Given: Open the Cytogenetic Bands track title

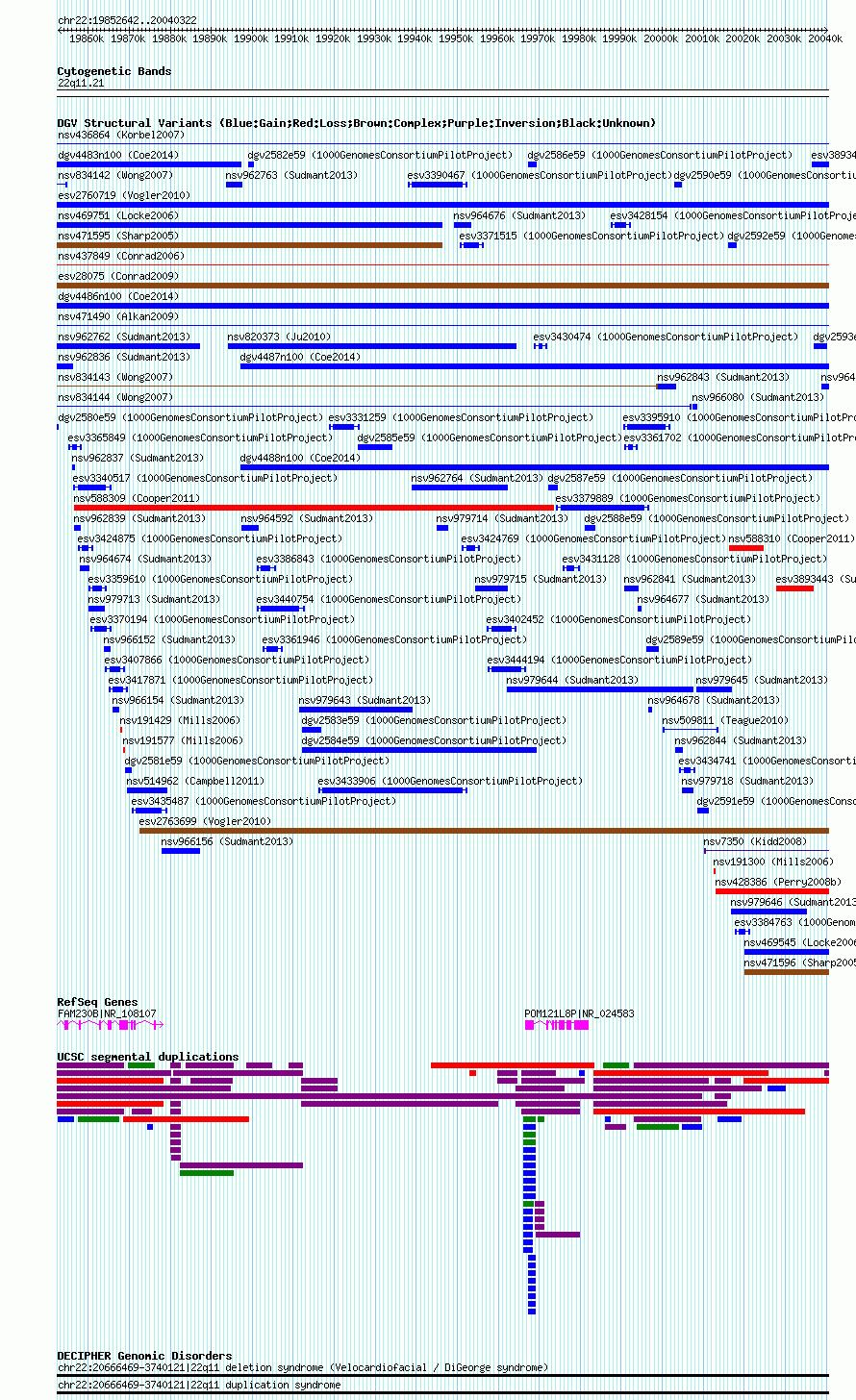Looking at the screenshot, I should coord(114,71).
